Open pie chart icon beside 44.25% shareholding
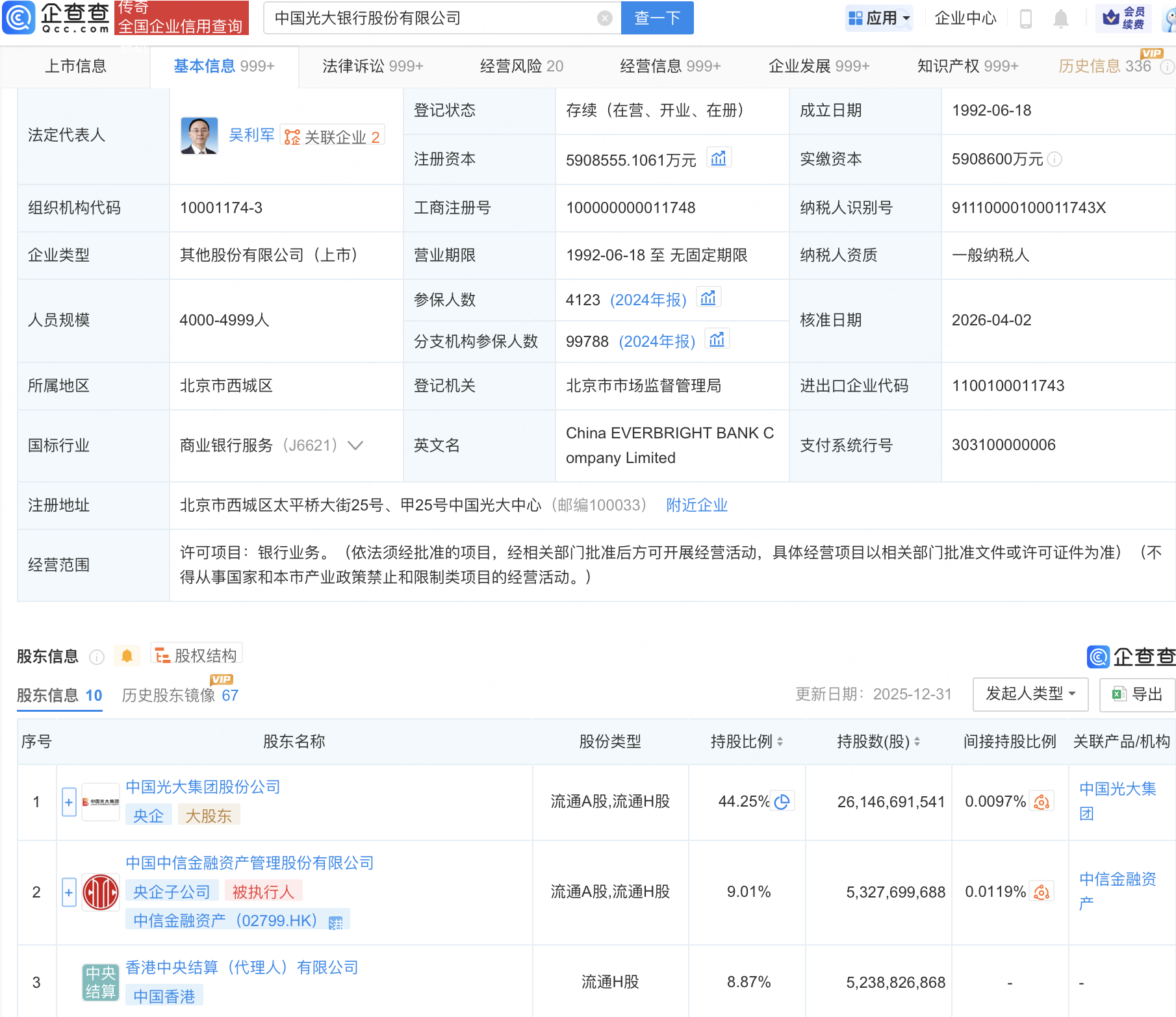Image resolution: width=1176 pixels, height=1017 pixels. [x=783, y=801]
